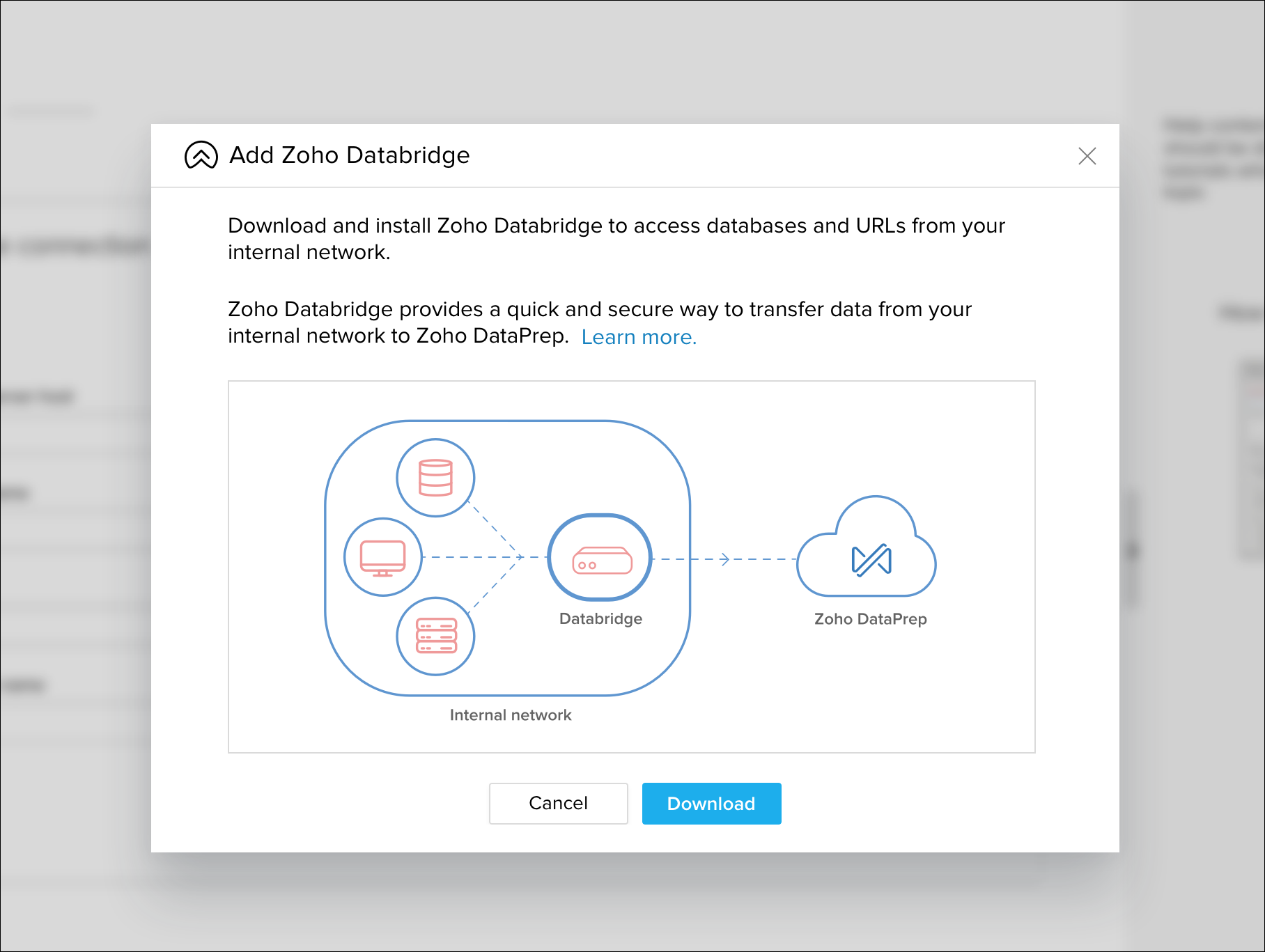Screen dimensions: 1265x952
Task: Click the database cylinder icon in diagram
Action: [x=435, y=478]
